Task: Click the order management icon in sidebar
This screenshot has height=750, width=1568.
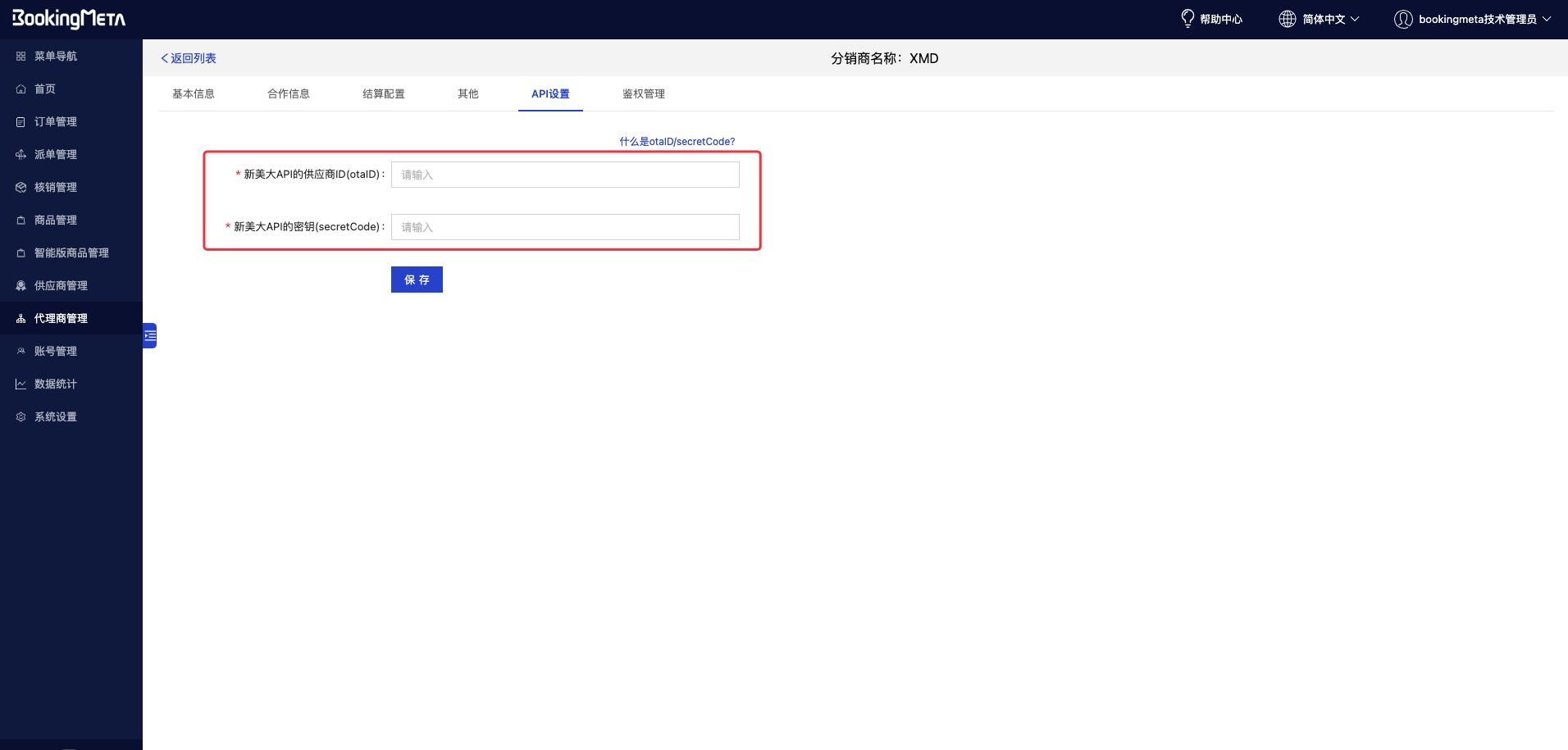Action: 21,122
